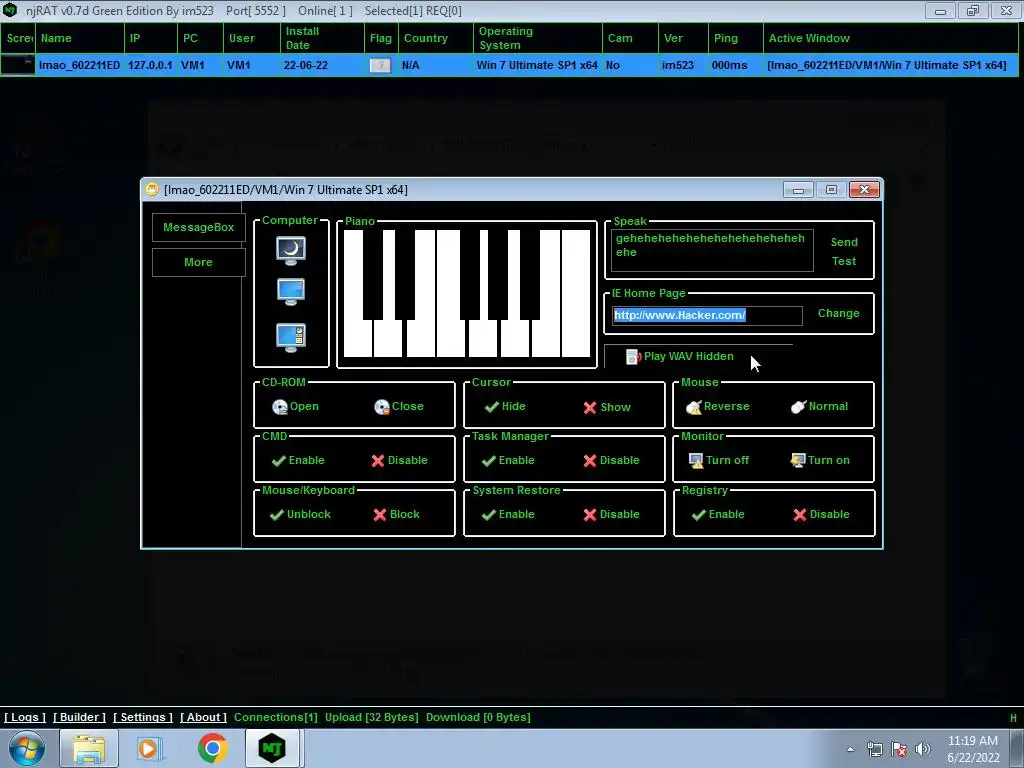This screenshot has width=1024, height=768.
Task: Click Download [0 Bytes] status text
Action: click(478, 717)
